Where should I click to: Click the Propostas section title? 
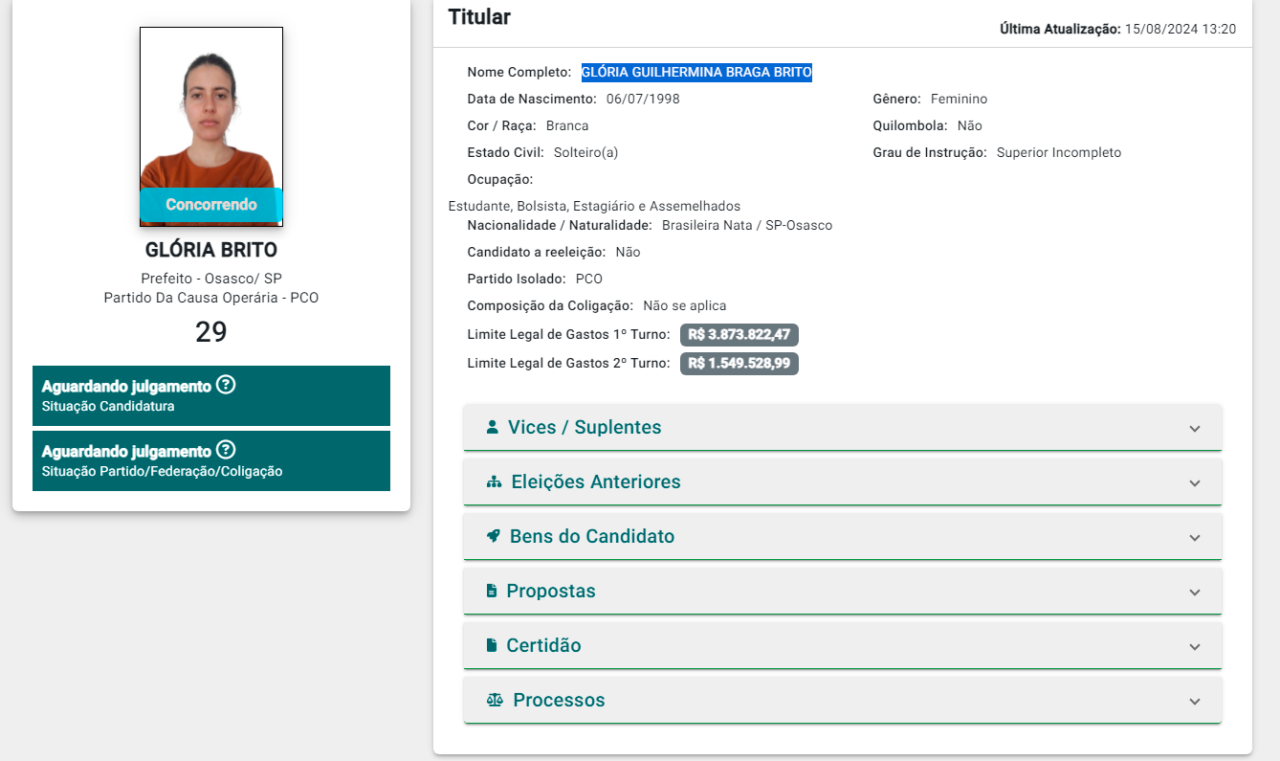click(x=550, y=591)
